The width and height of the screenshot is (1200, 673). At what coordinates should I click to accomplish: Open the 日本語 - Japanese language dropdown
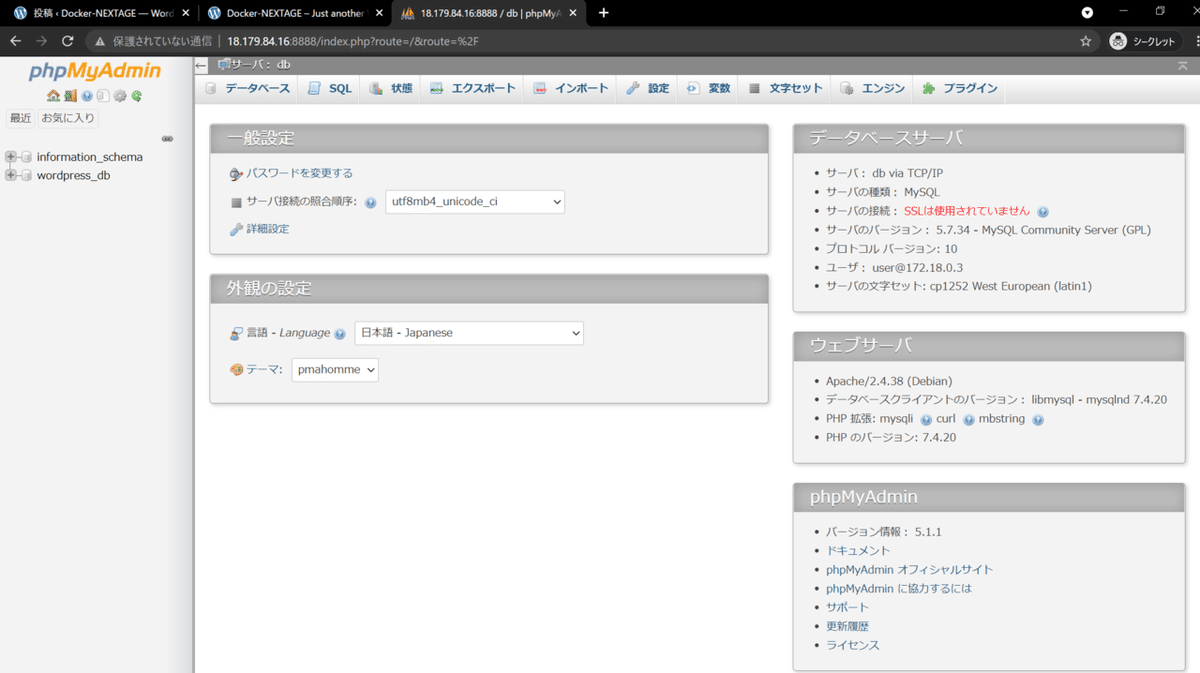point(469,333)
